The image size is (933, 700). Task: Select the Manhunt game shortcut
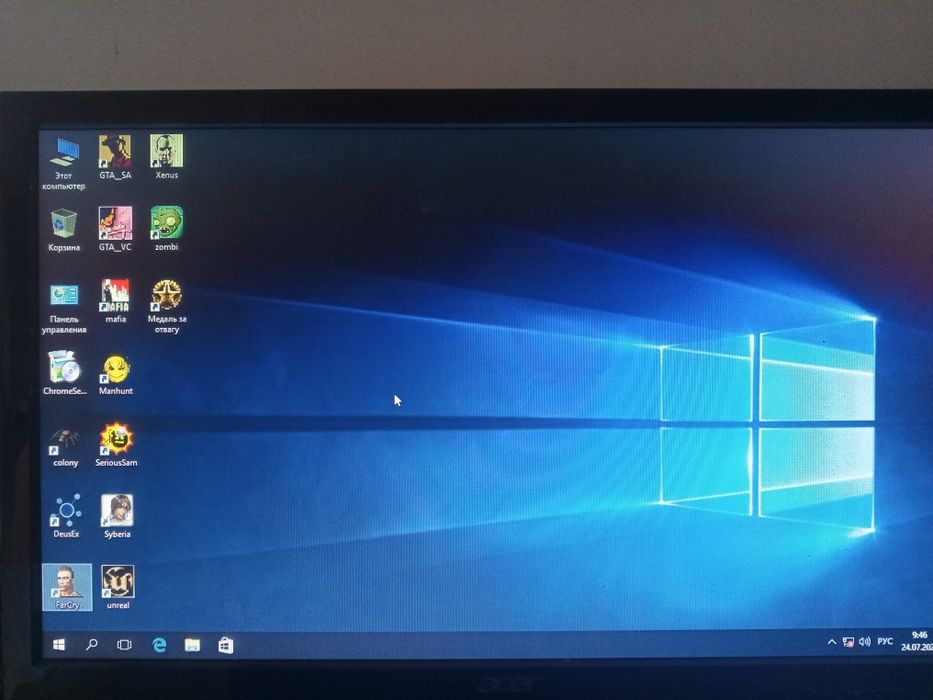115,374
